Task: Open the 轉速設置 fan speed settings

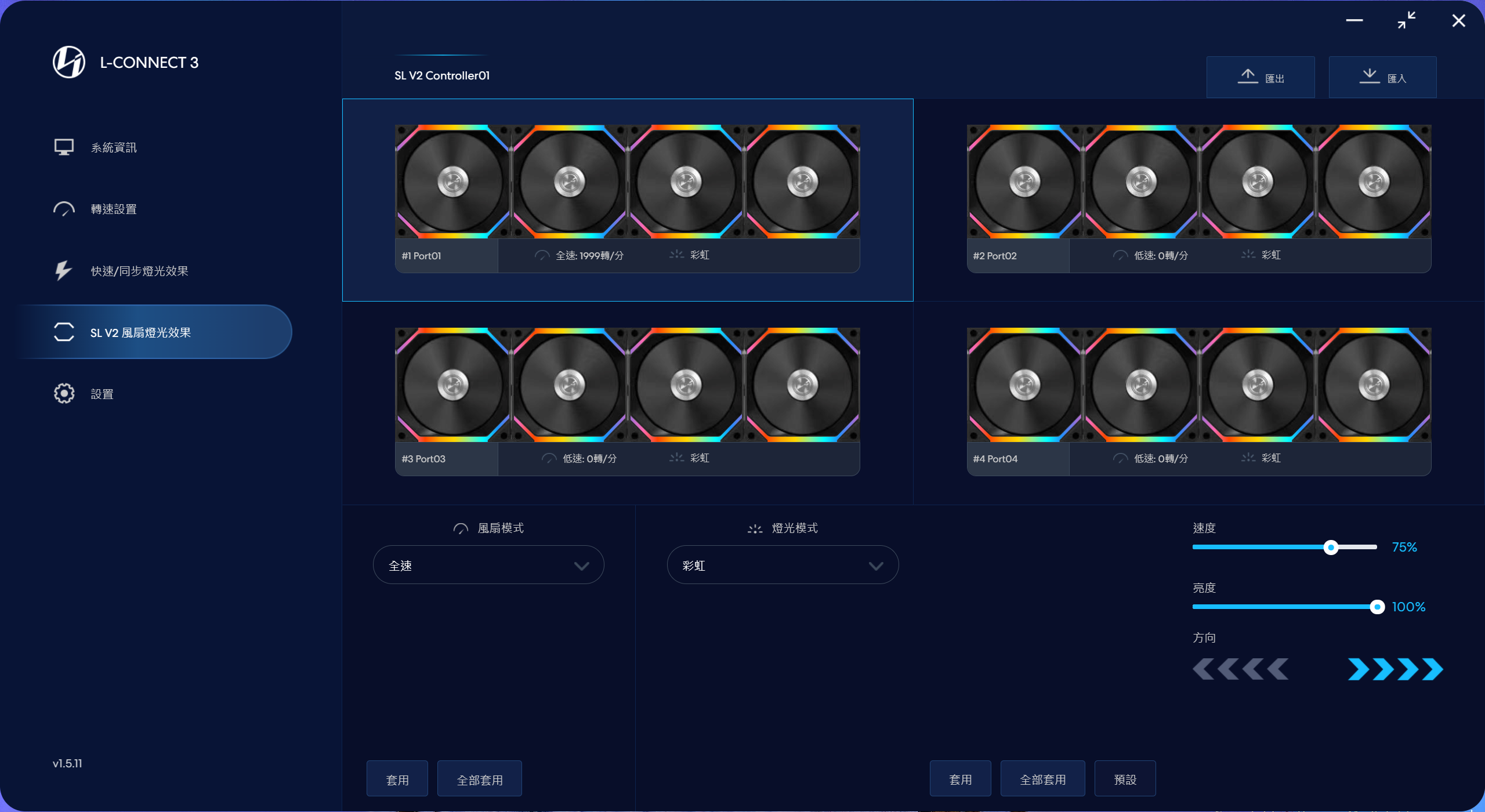Action: (114, 209)
